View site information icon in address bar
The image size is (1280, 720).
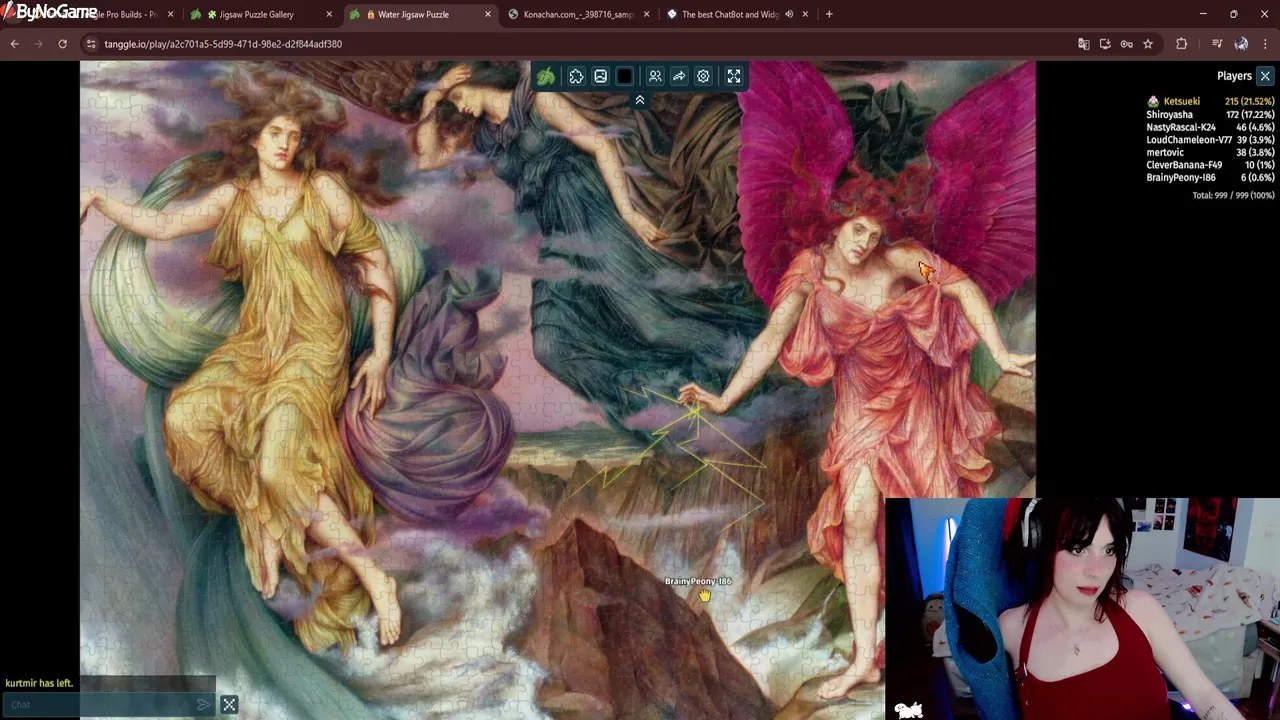pyautogui.click(x=91, y=44)
